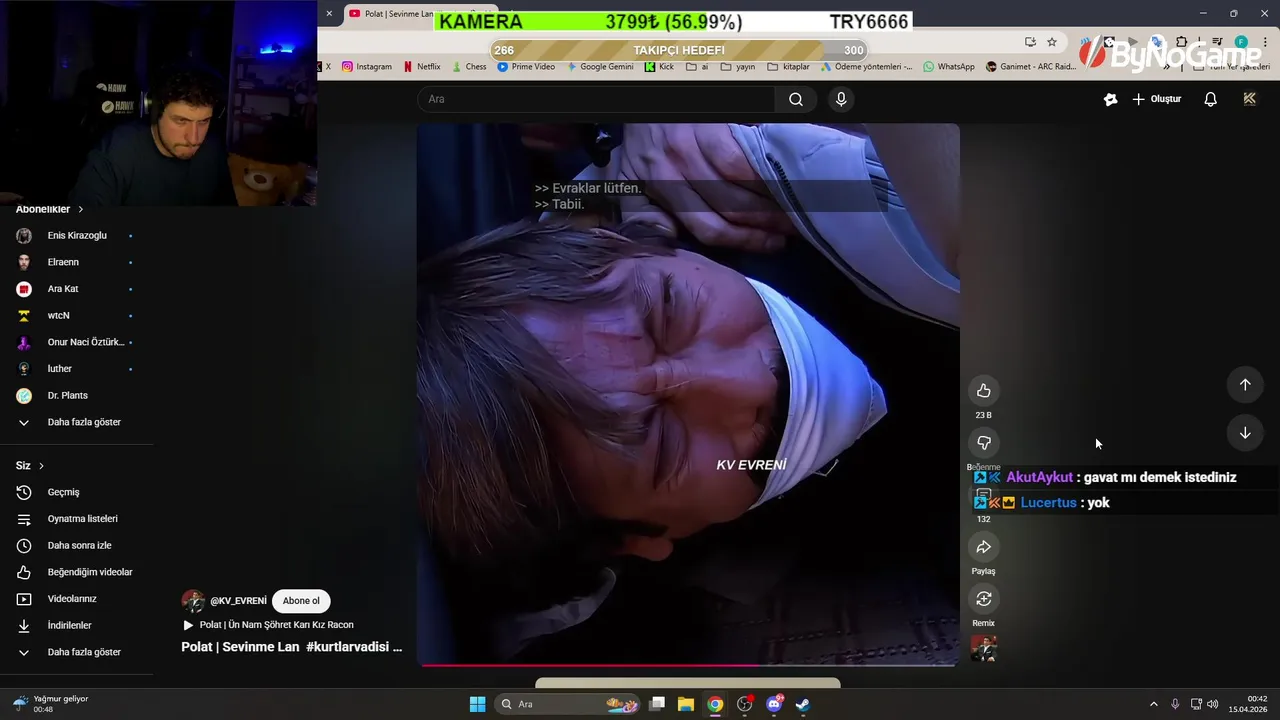Viewport: 1280px width, 720px height.
Task: Click the YouTube search magnifier button
Action: pyautogui.click(x=796, y=99)
